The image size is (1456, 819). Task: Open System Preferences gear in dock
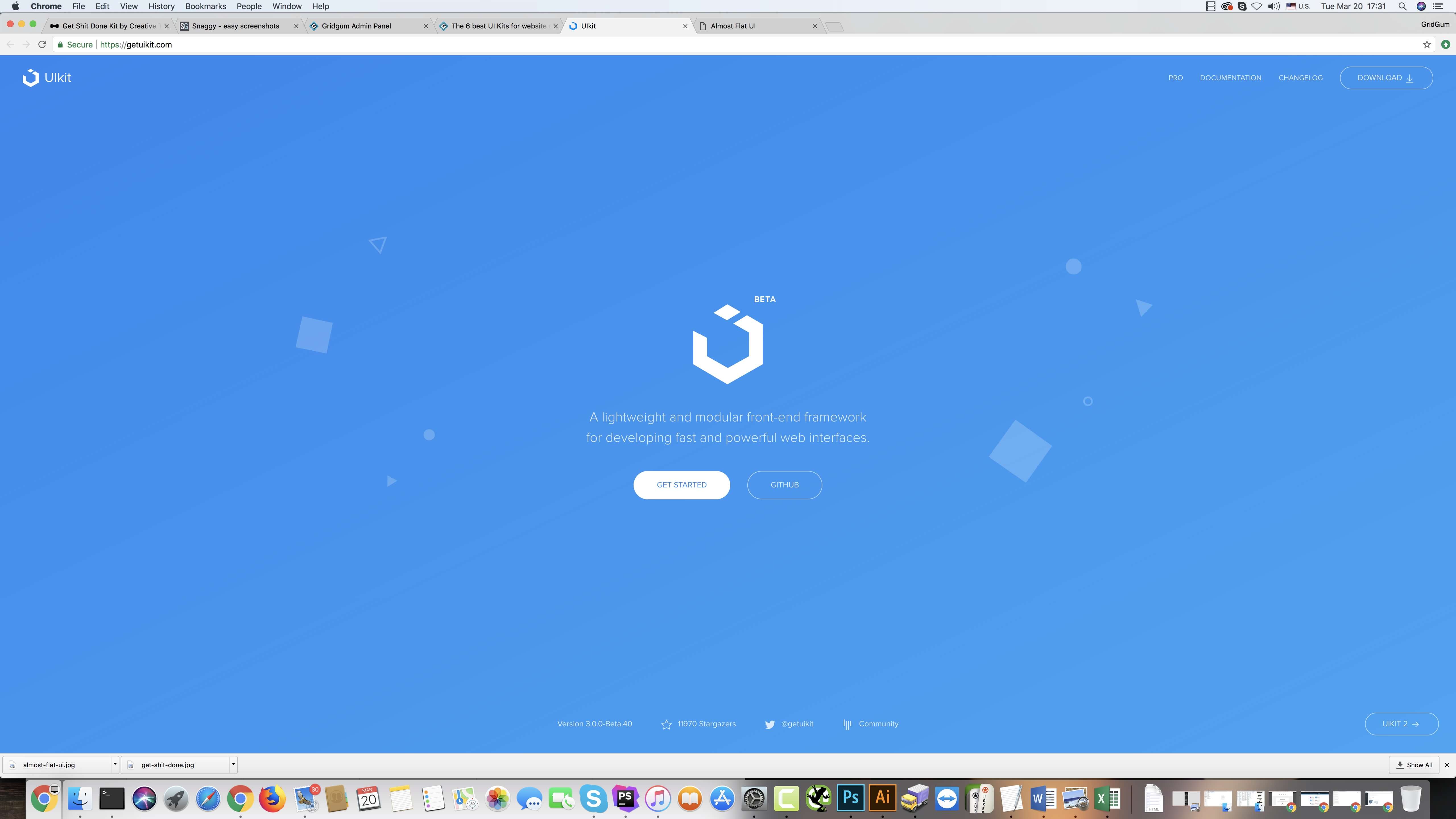click(x=754, y=799)
